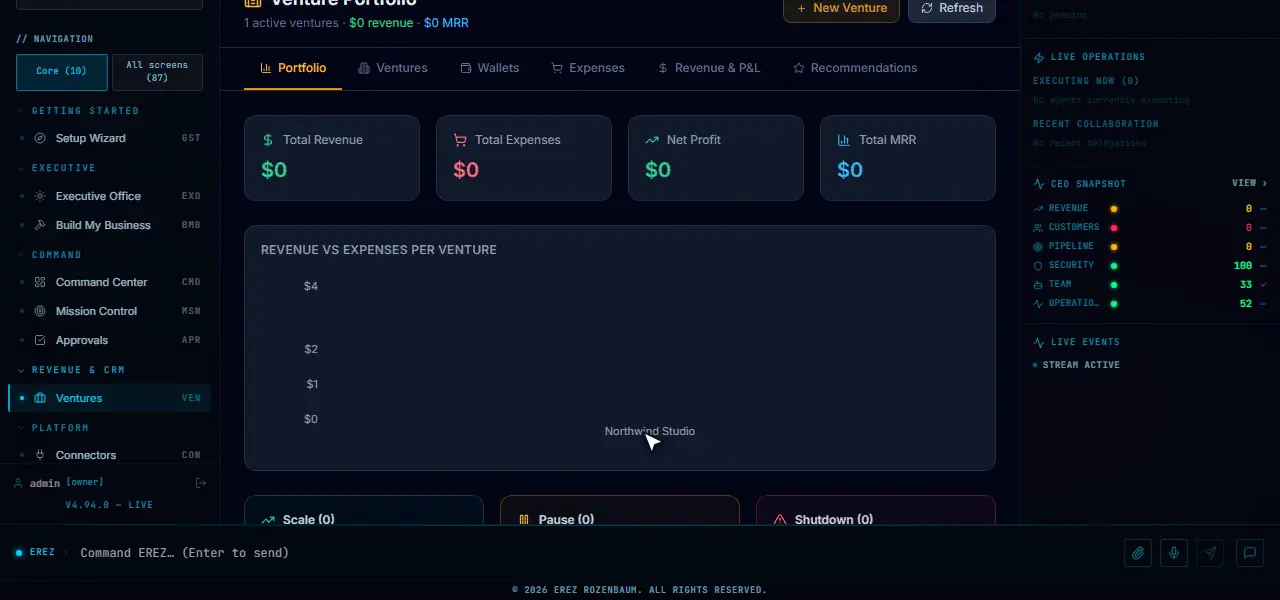Open the Recommendations tab
The width and height of the screenshot is (1280, 600).
(x=855, y=68)
